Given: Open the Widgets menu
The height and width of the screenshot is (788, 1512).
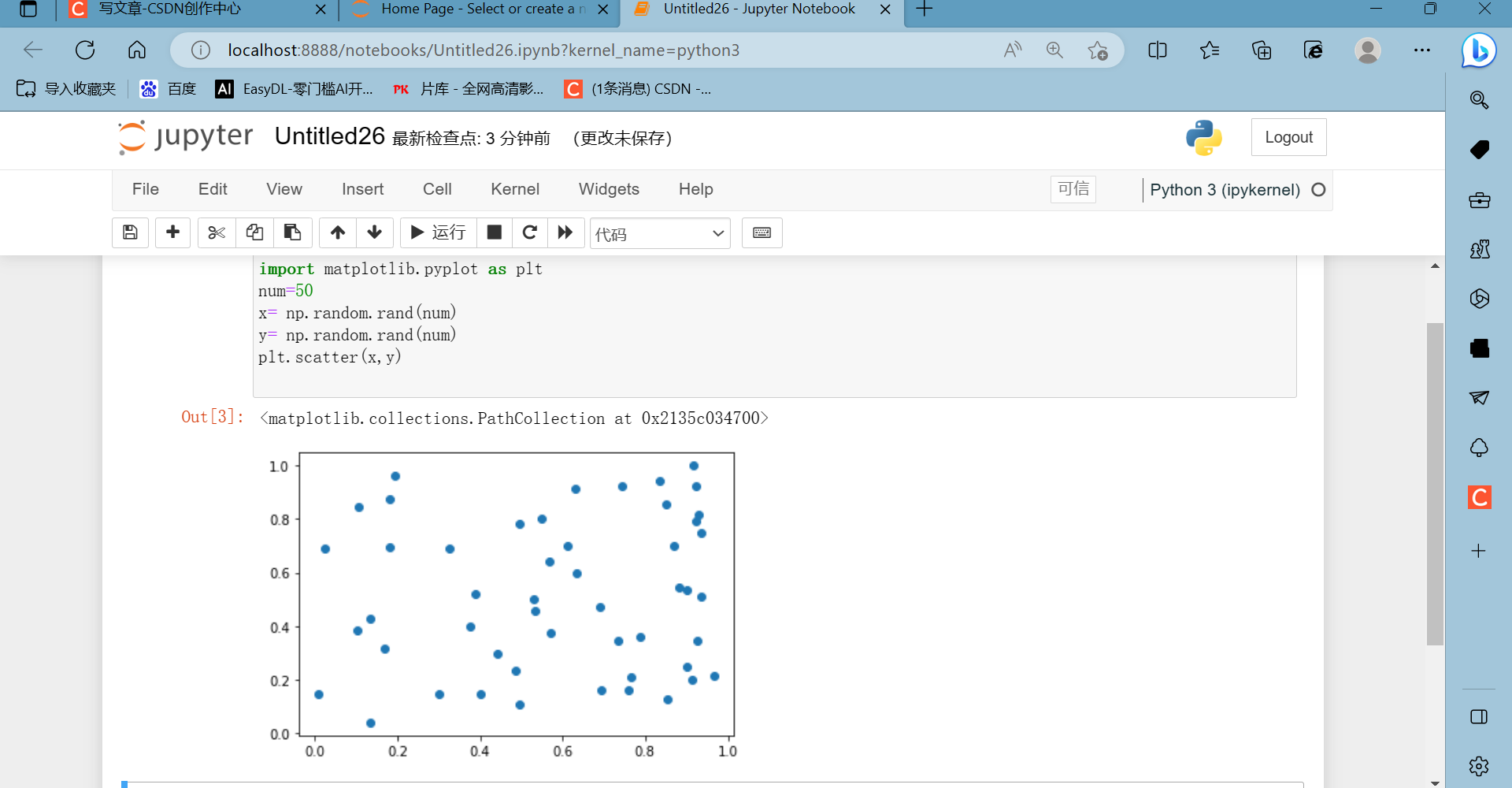Looking at the screenshot, I should point(609,189).
